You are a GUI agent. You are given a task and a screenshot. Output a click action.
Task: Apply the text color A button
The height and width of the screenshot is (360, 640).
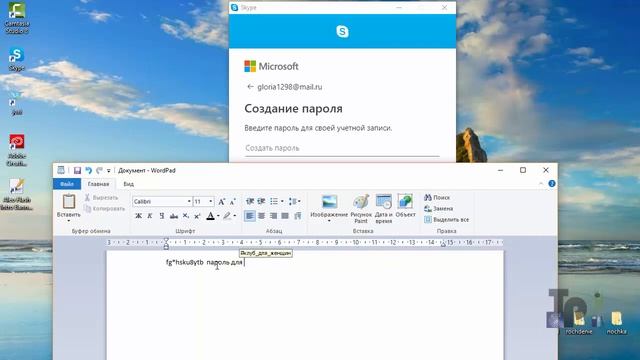point(210,216)
